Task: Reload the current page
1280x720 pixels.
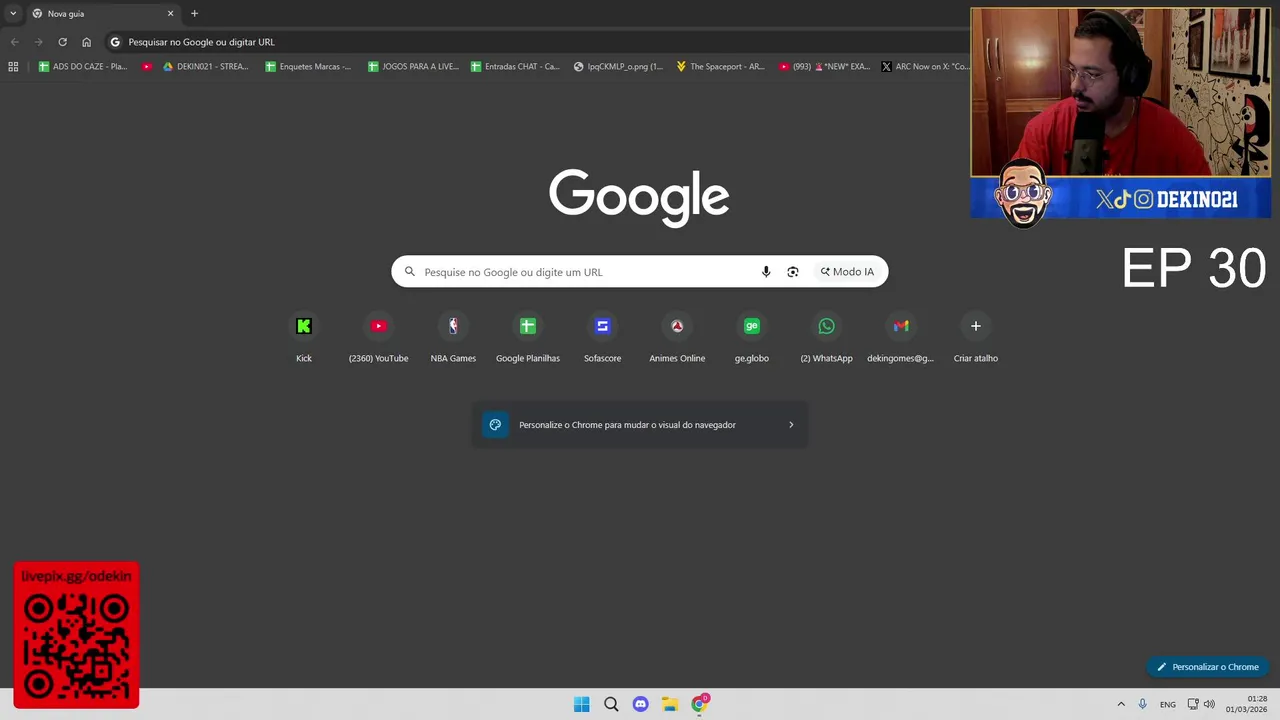Action: point(62,42)
